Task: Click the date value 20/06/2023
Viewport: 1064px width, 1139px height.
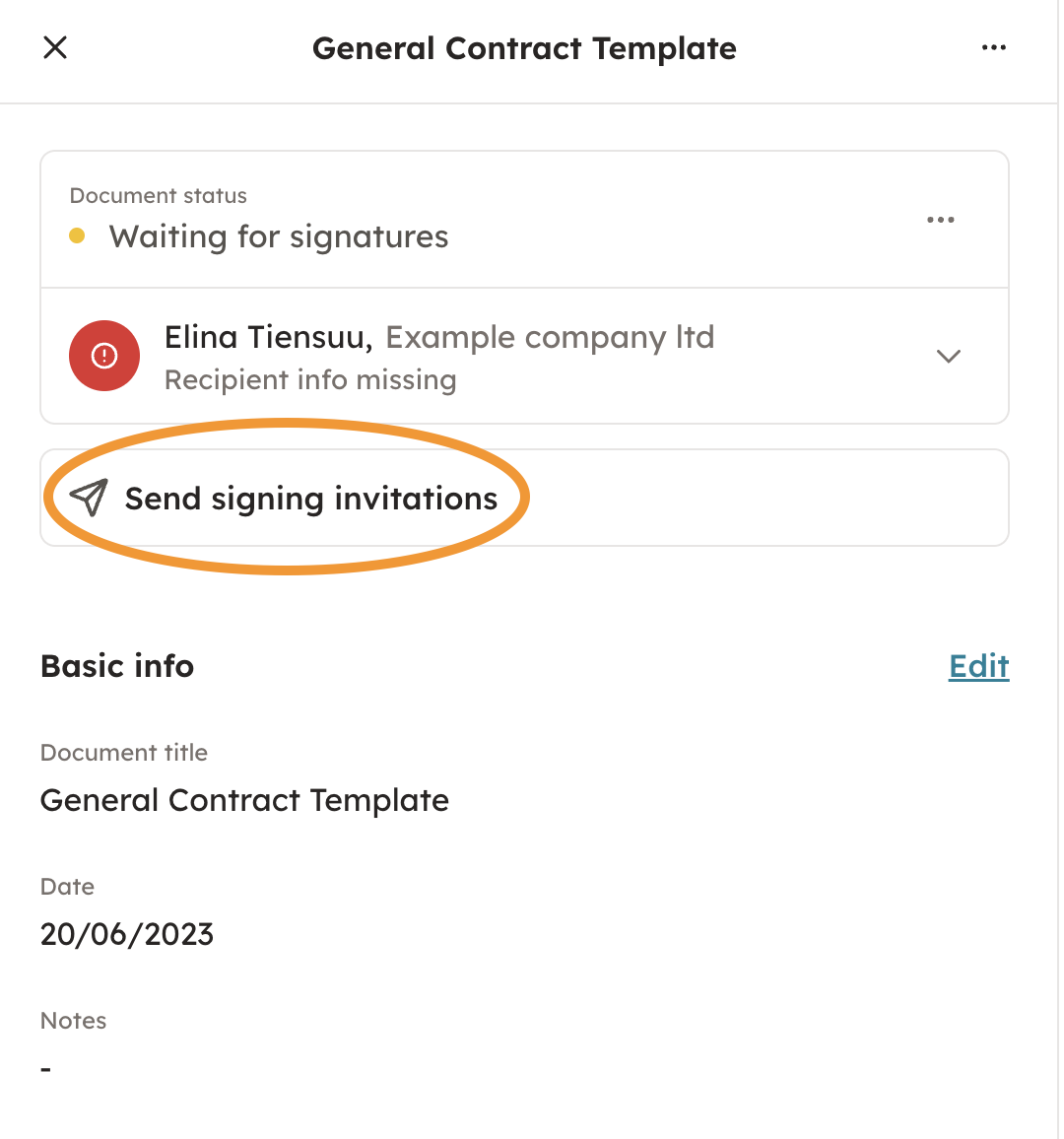Action: pyautogui.click(x=127, y=934)
